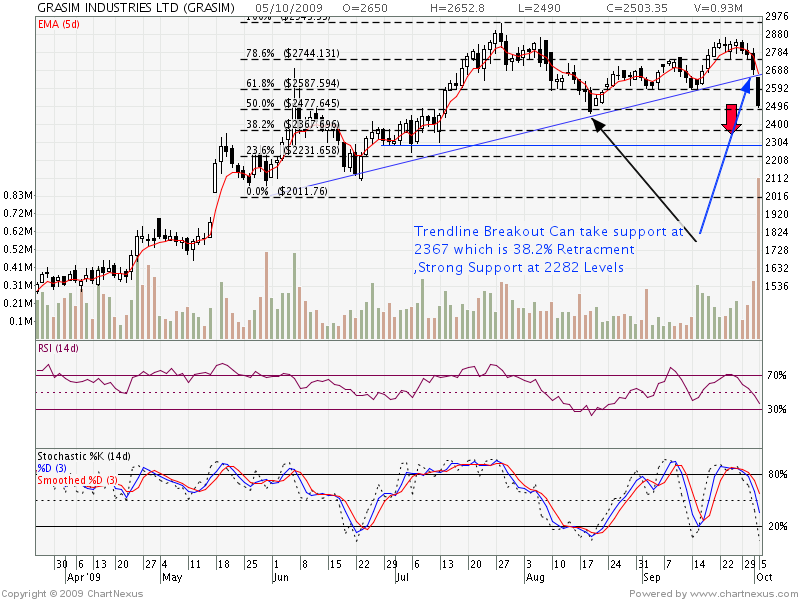Click the 0.41M volume axis label

coord(18,267)
